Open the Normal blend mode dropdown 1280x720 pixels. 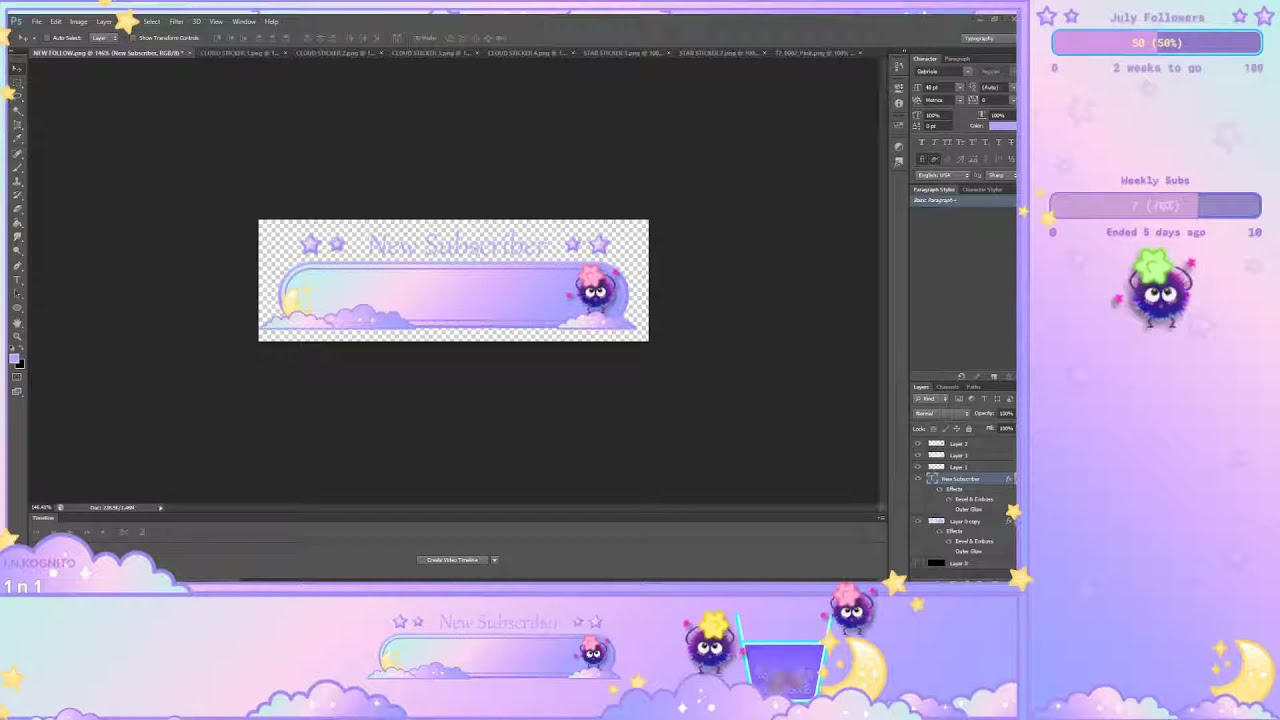(941, 413)
